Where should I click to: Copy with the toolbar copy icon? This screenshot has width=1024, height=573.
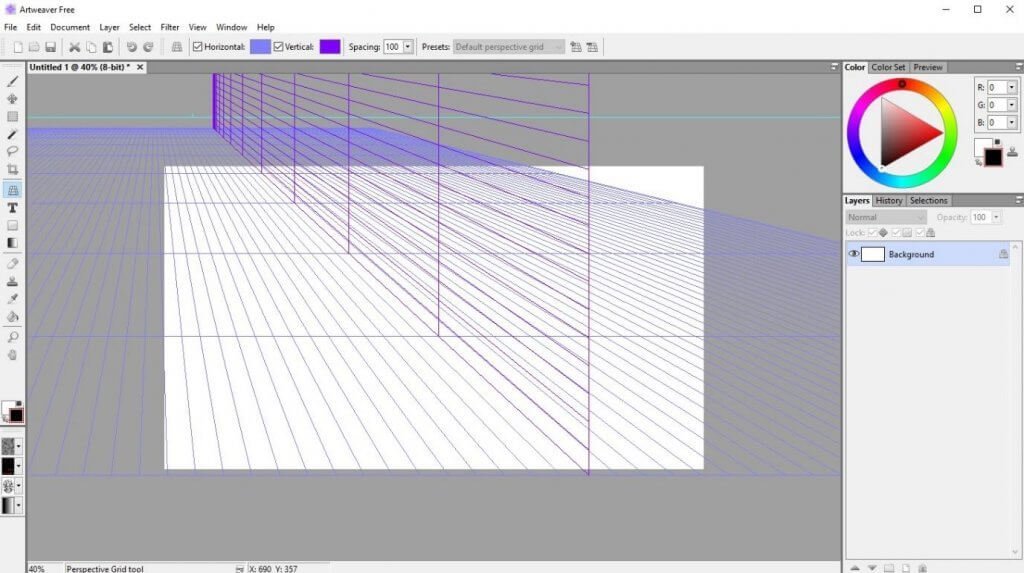point(91,47)
